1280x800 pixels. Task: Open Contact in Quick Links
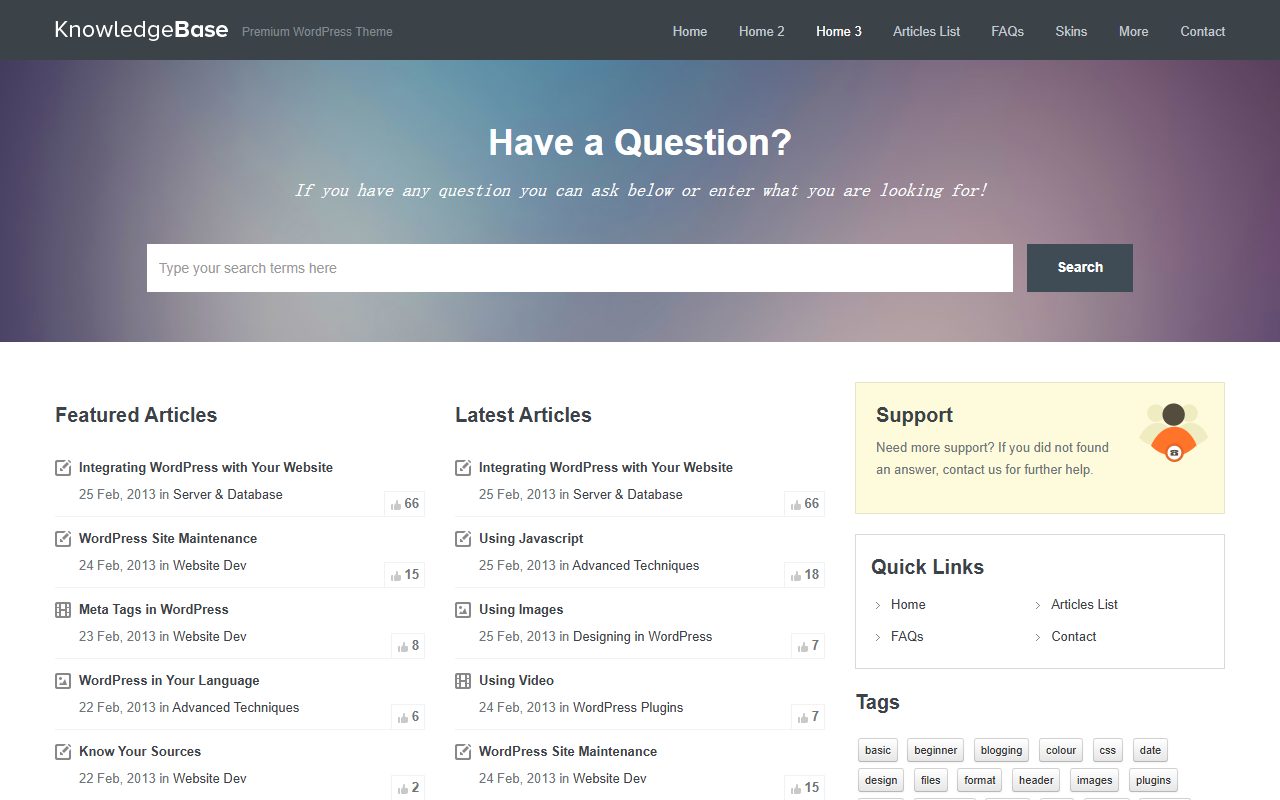[x=1074, y=636]
